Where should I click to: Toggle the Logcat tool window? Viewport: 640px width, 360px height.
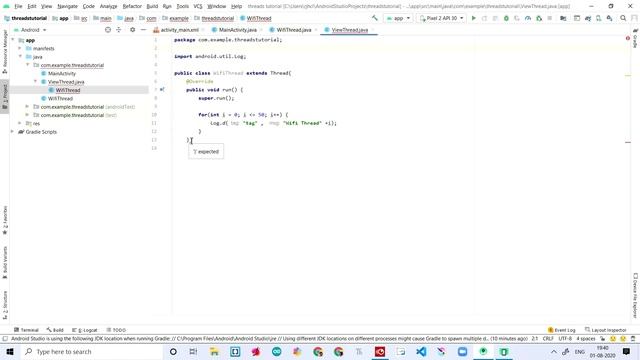click(x=85, y=330)
